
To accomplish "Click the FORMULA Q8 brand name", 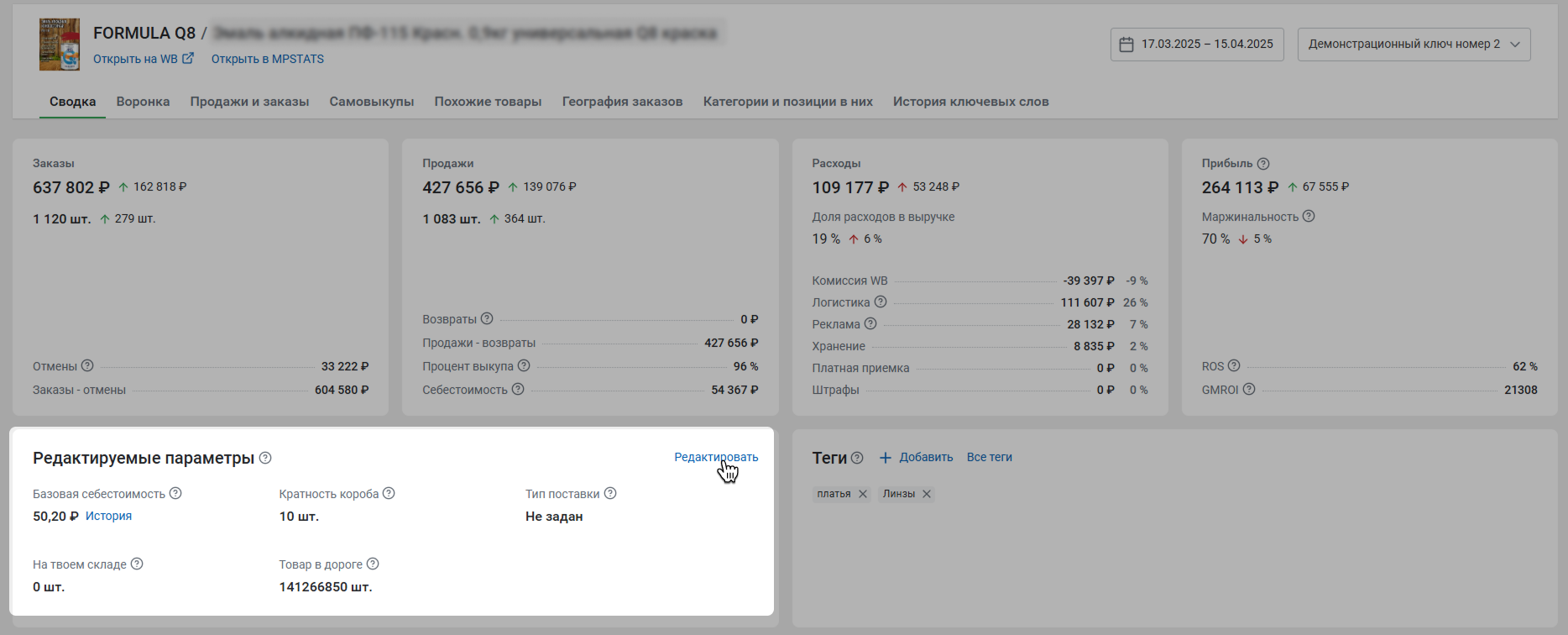I will [144, 33].
